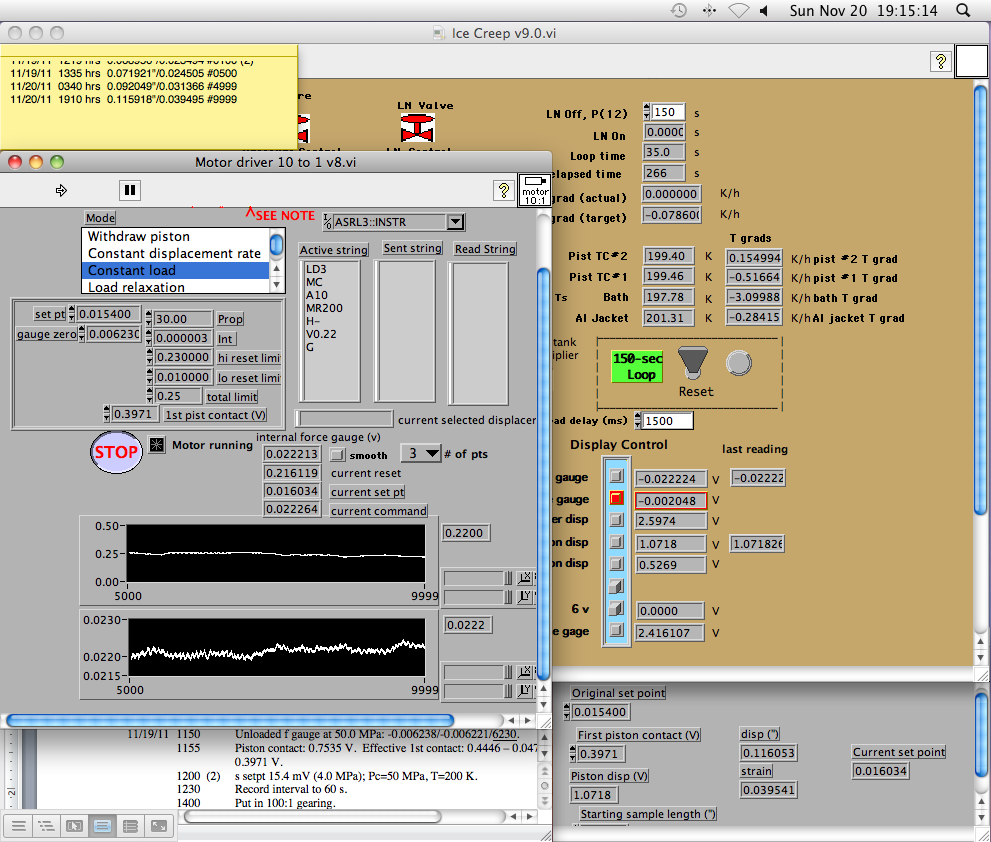Open Spotlight search in the menu bar
Screen dimensions: 991x842
click(963, 10)
